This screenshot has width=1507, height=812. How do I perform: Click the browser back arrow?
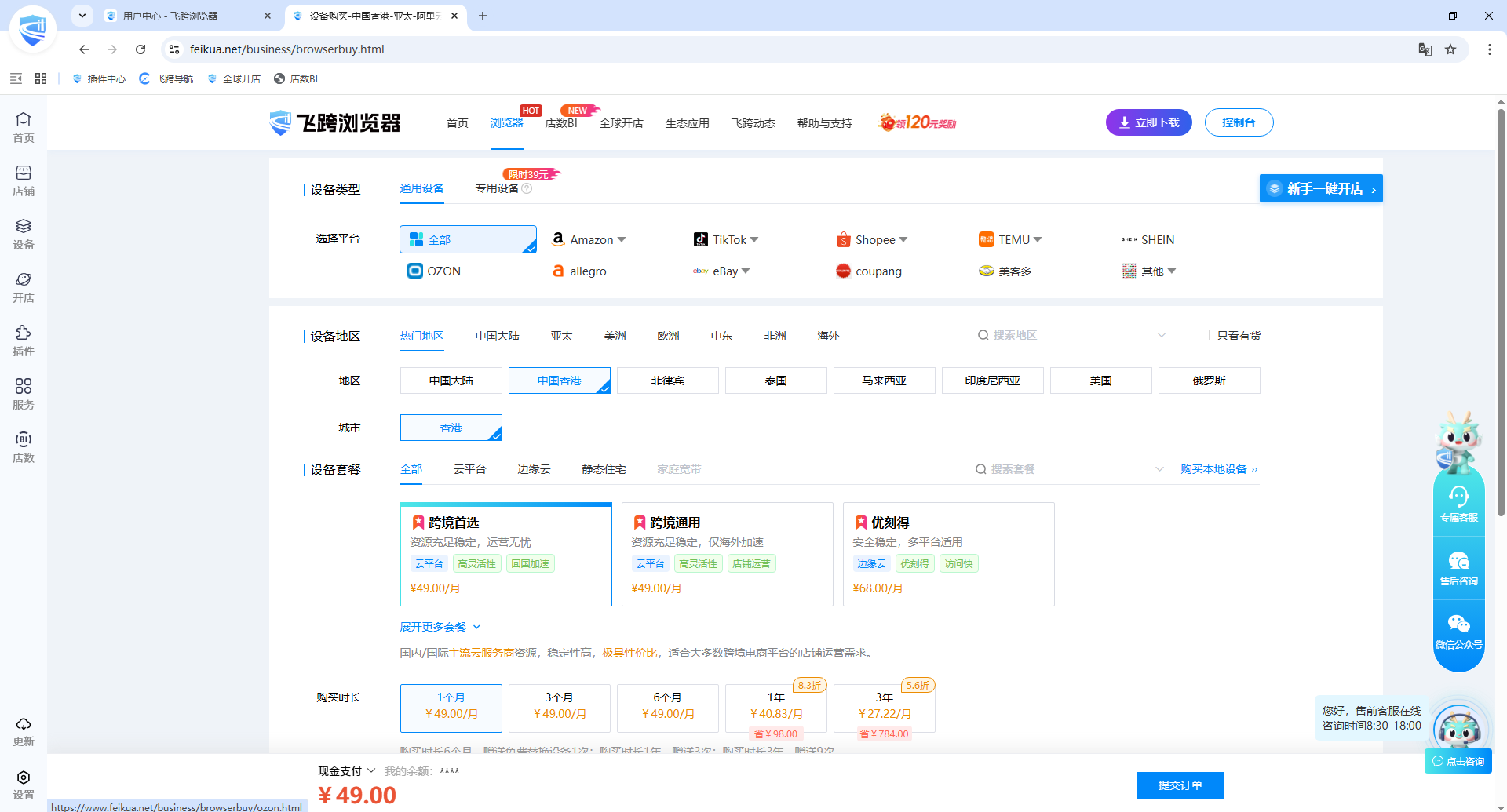84,49
